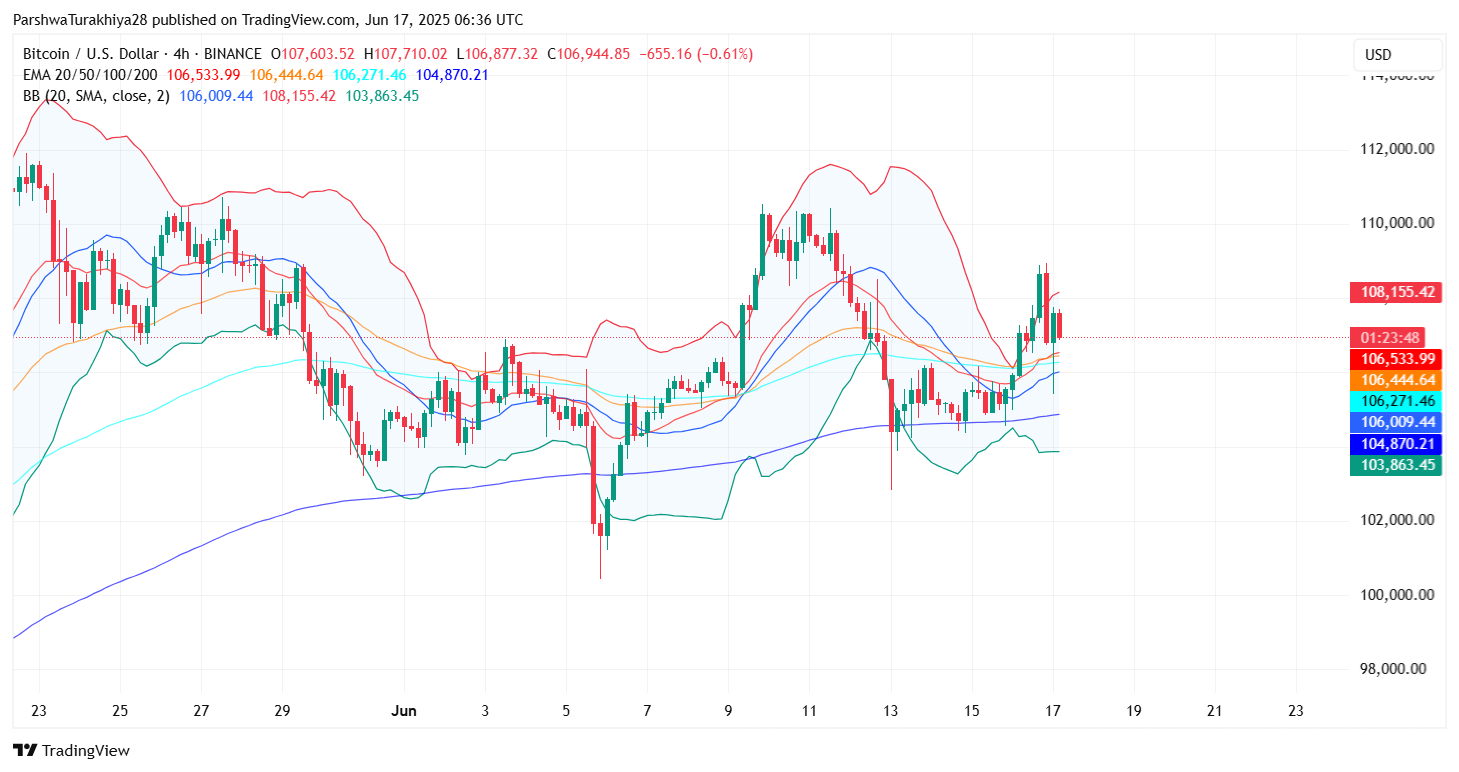
Task: Click the cyan 106,271.46 price label
Action: click(1396, 401)
